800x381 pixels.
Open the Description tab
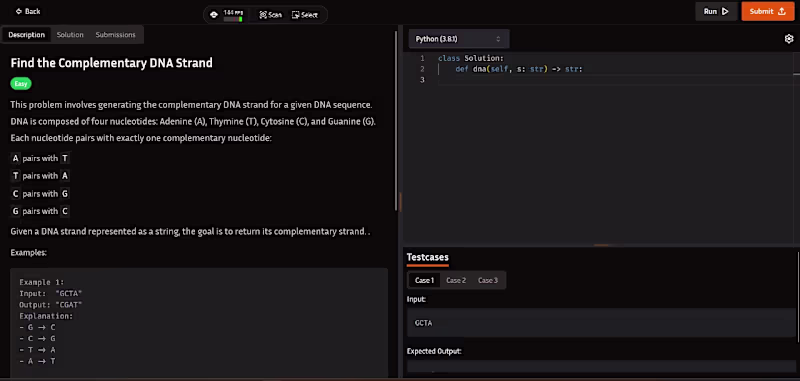click(x=27, y=35)
